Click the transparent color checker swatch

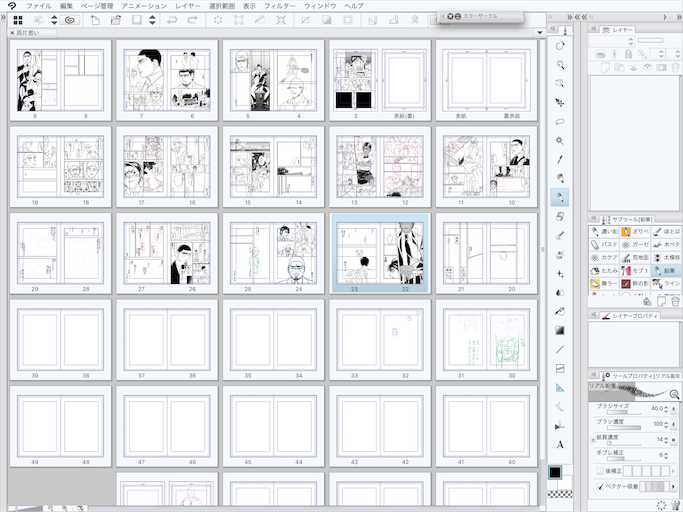tap(560, 494)
